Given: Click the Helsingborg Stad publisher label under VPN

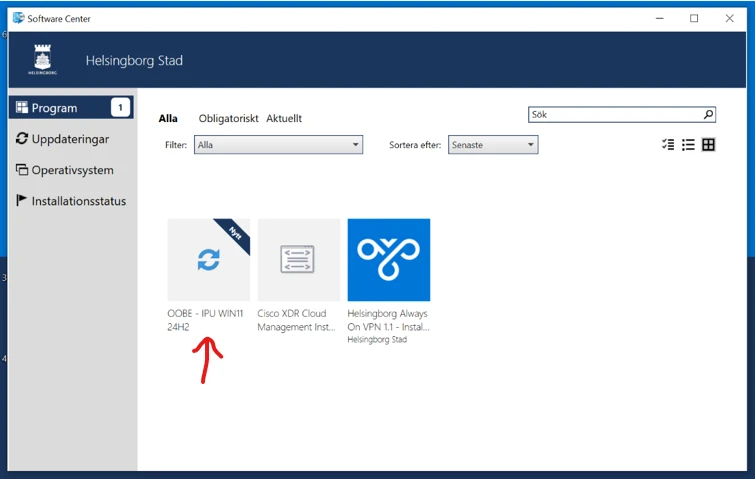Looking at the screenshot, I should (x=377, y=340).
